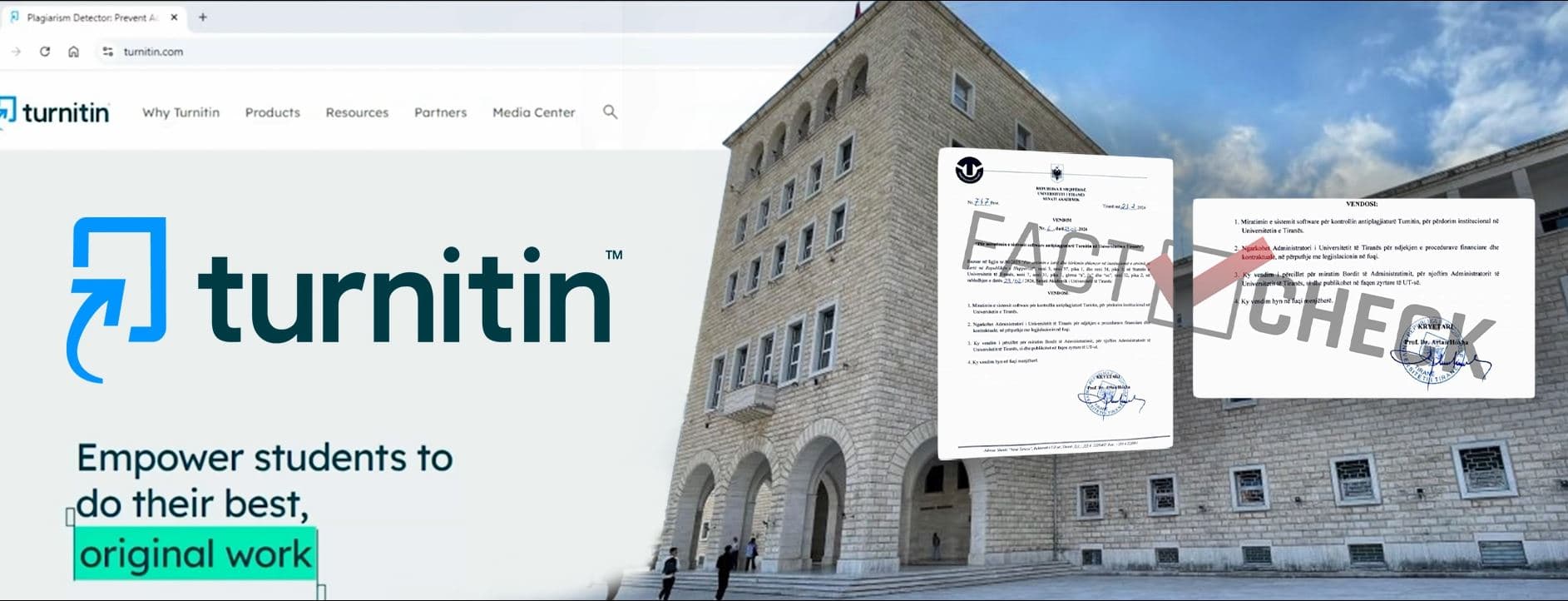This screenshot has width=1568, height=601.
Task: Click the highlighted 'original work' text
Action: [x=195, y=554]
